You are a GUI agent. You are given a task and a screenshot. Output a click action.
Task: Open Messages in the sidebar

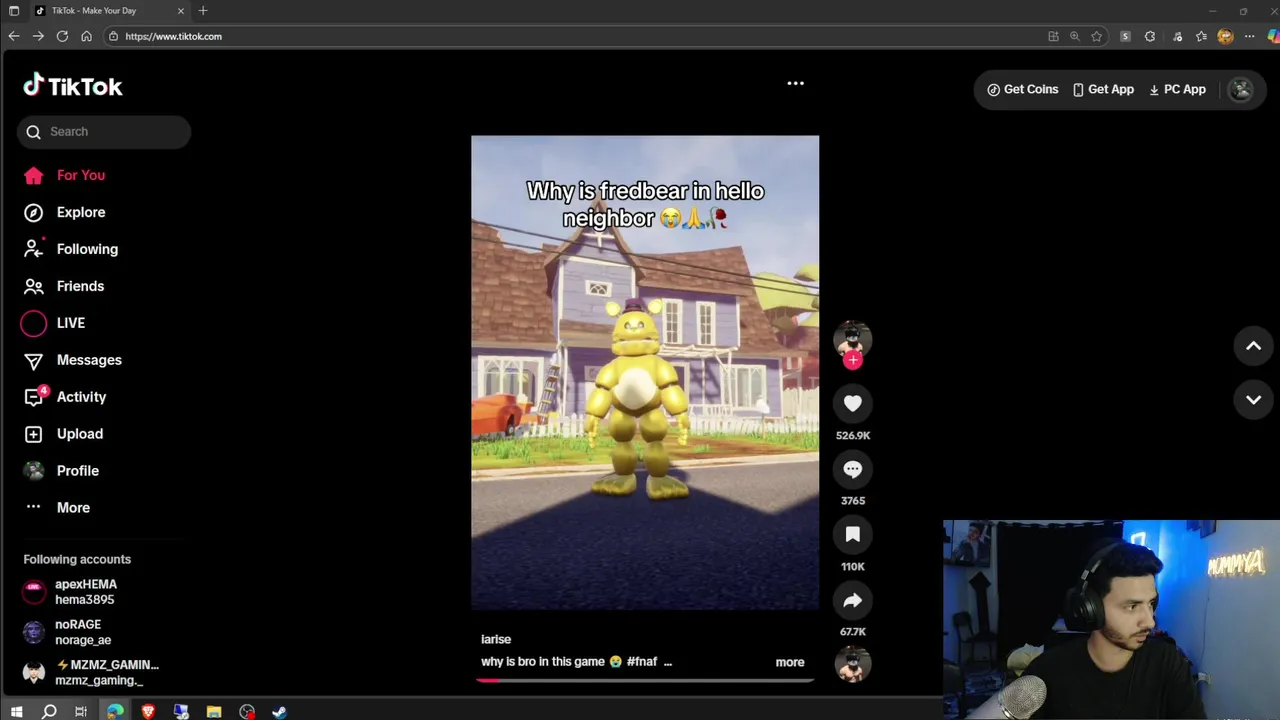click(x=73, y=360)
